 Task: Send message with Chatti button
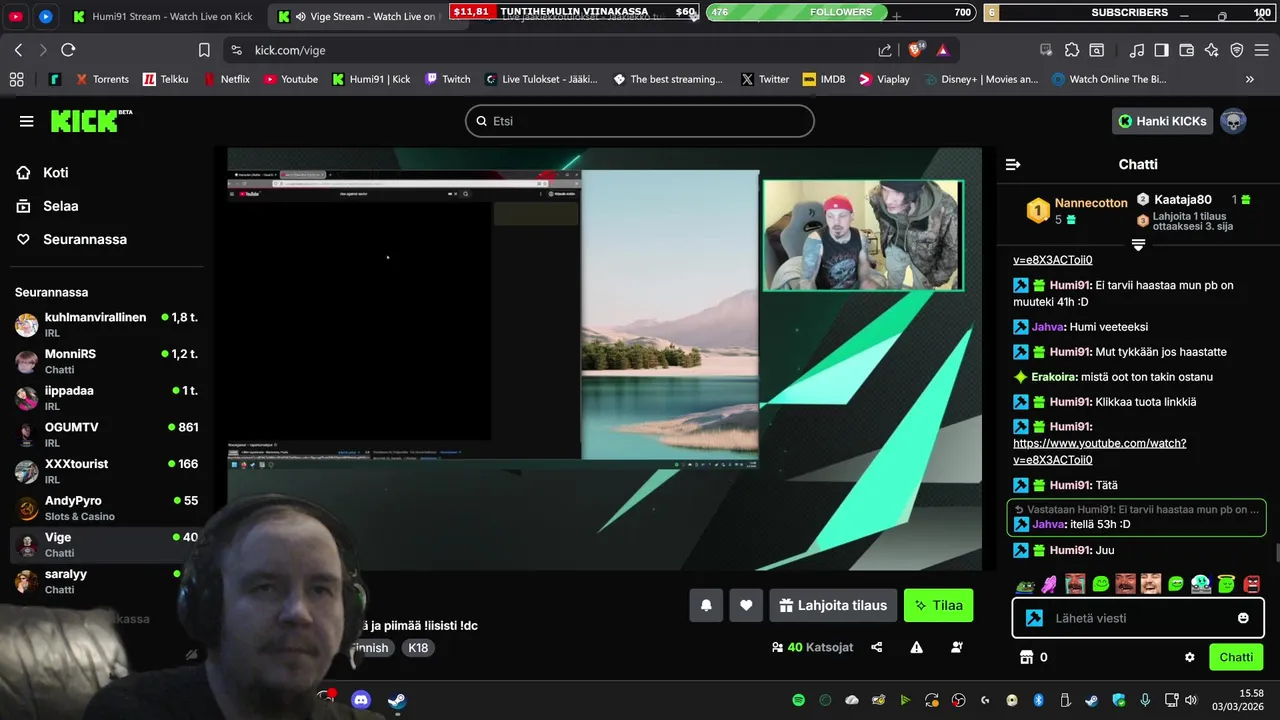(1236, 657)
